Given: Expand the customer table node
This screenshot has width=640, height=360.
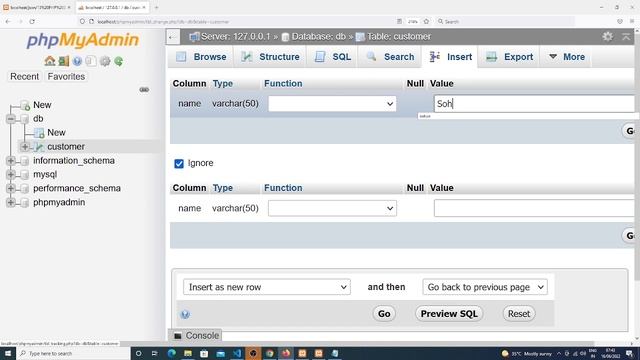Looking at the screenshot, I should click(25, 147).
